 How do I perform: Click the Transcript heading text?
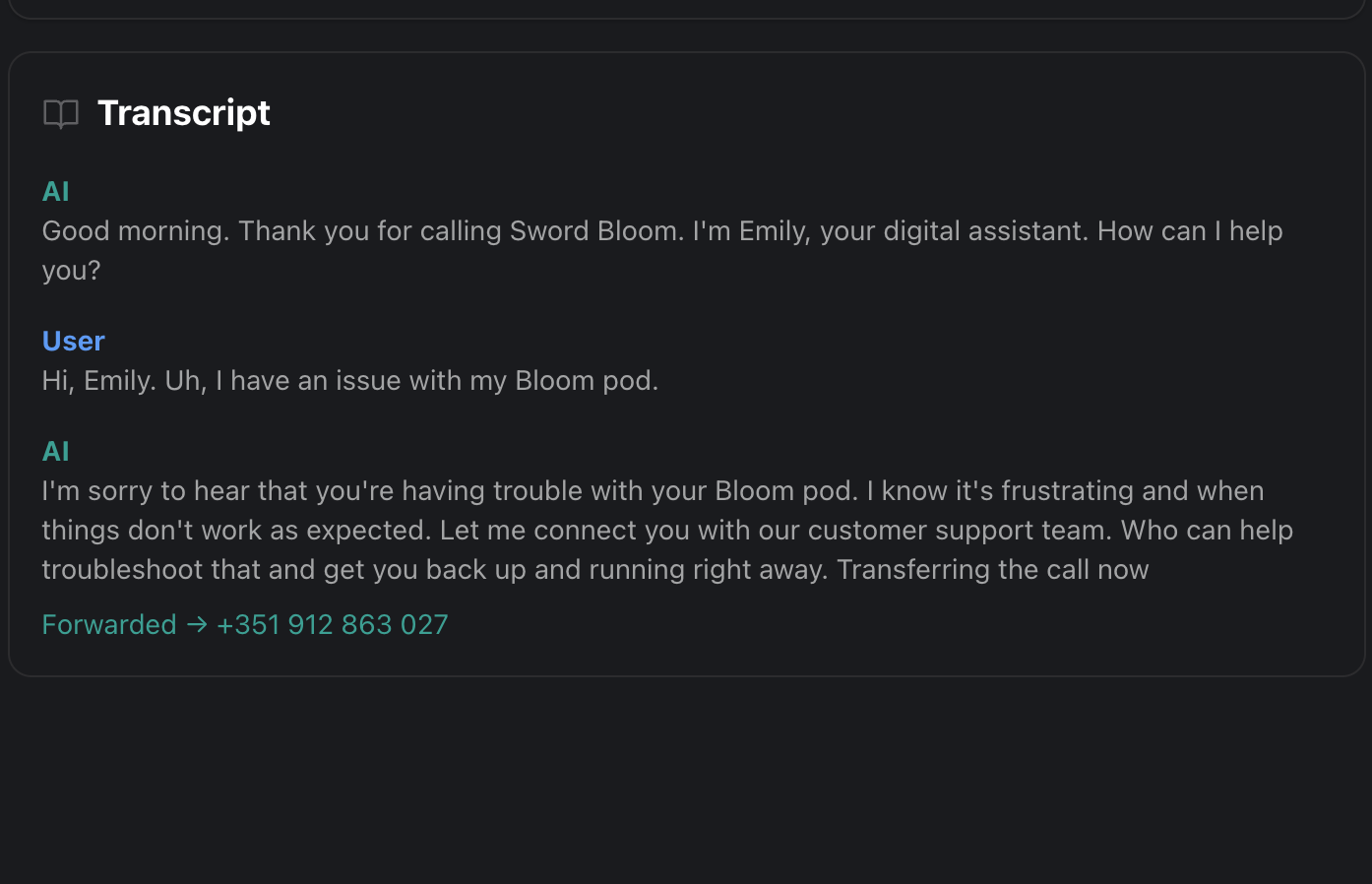184,113
